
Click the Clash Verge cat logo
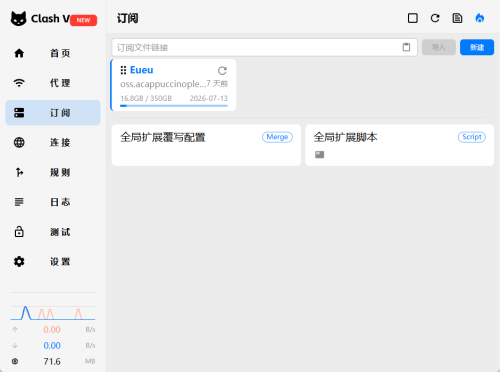[18, 19]
